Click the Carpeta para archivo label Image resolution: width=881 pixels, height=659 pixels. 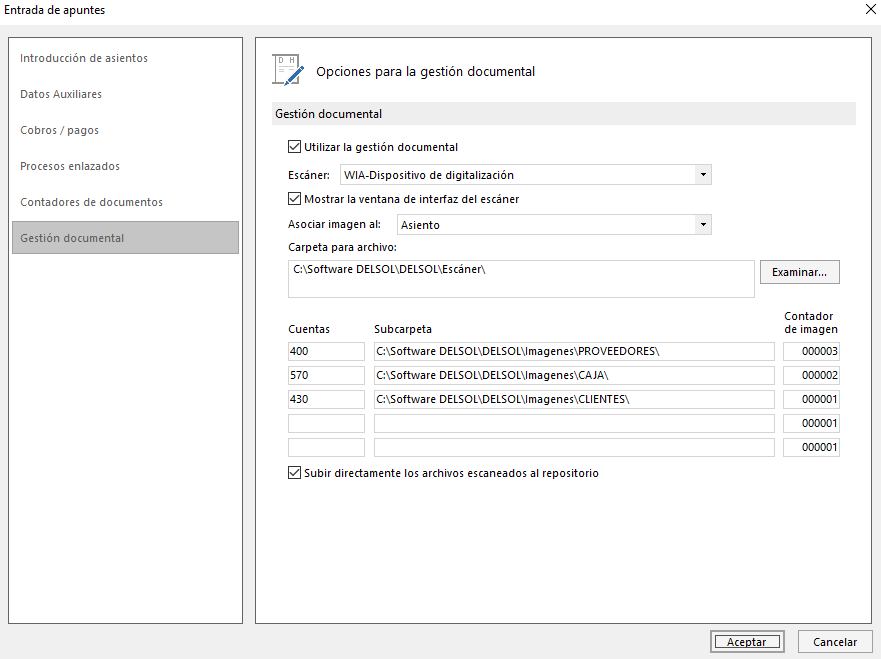tap(342, 247)
